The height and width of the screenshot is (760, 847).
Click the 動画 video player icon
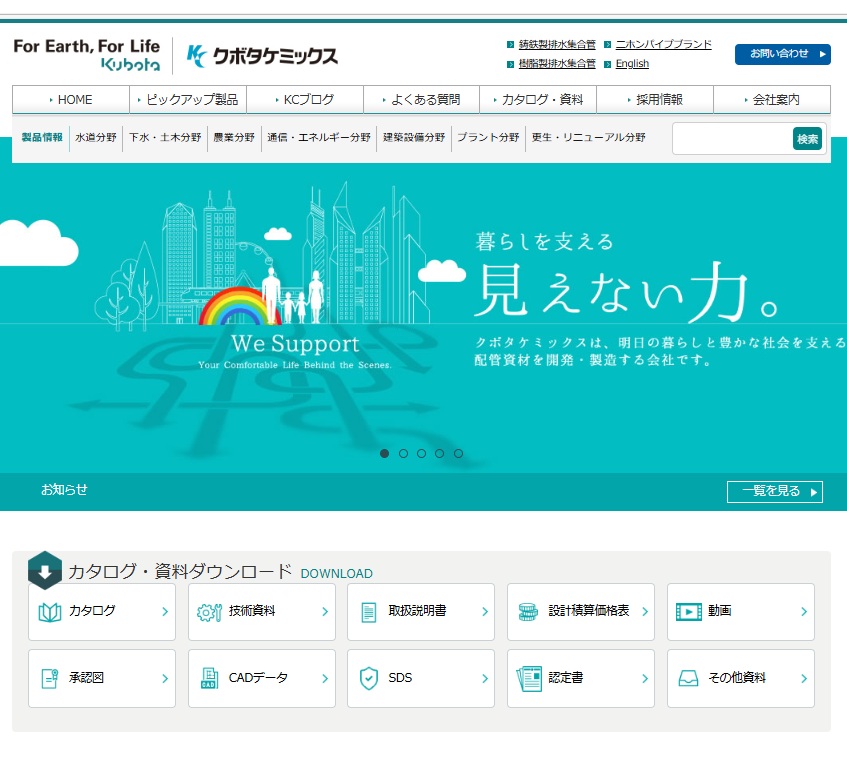coord(688,612)
